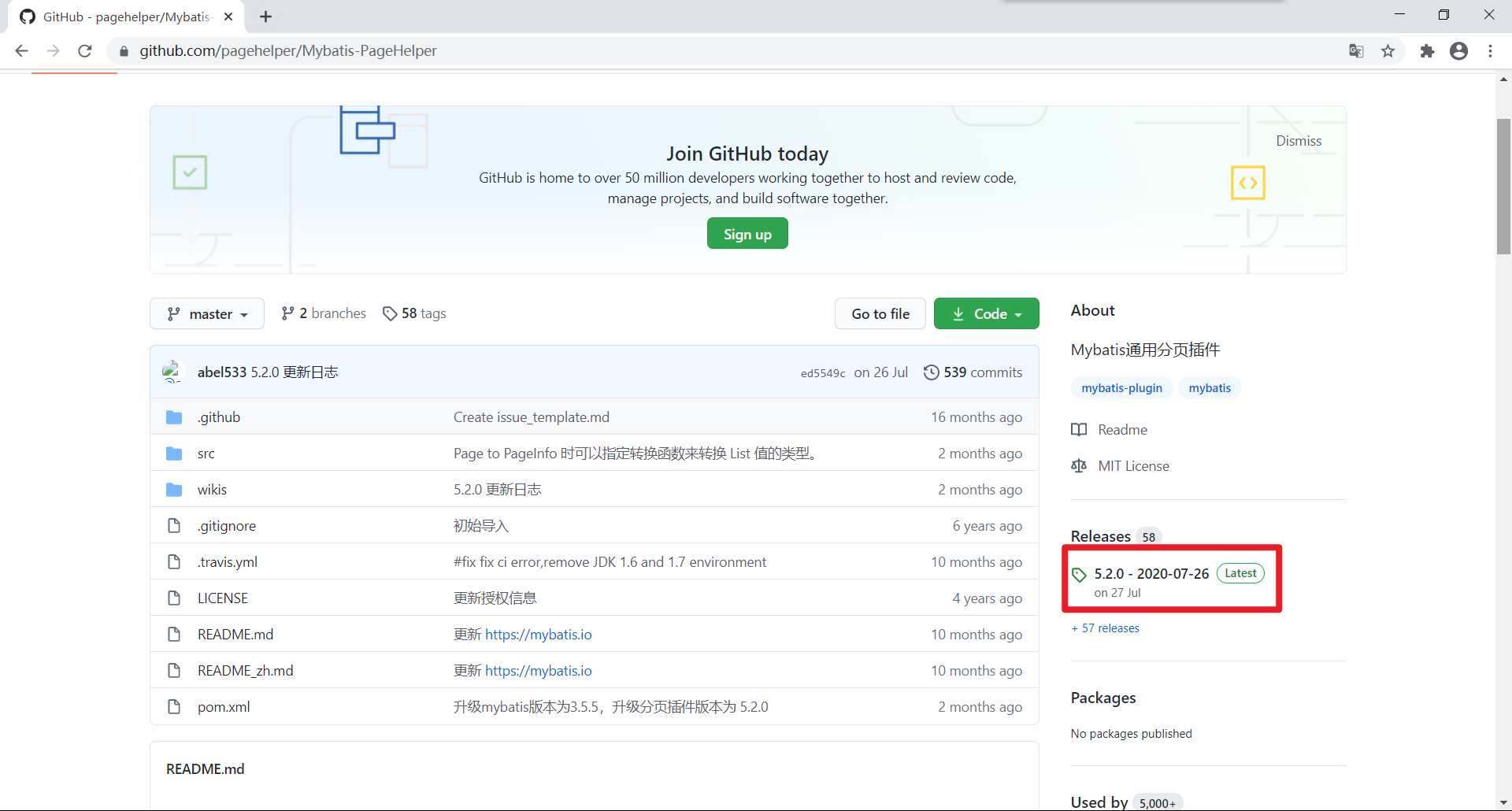Click the browser back arrow
The image size is (1512, 811).
[x=21, y=51]
